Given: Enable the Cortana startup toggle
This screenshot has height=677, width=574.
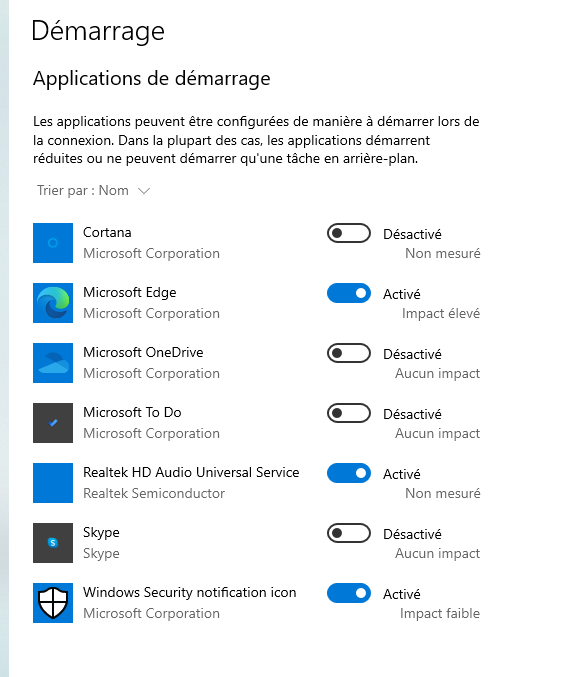Looking at the screenshot, I should [x=349, y=233].
